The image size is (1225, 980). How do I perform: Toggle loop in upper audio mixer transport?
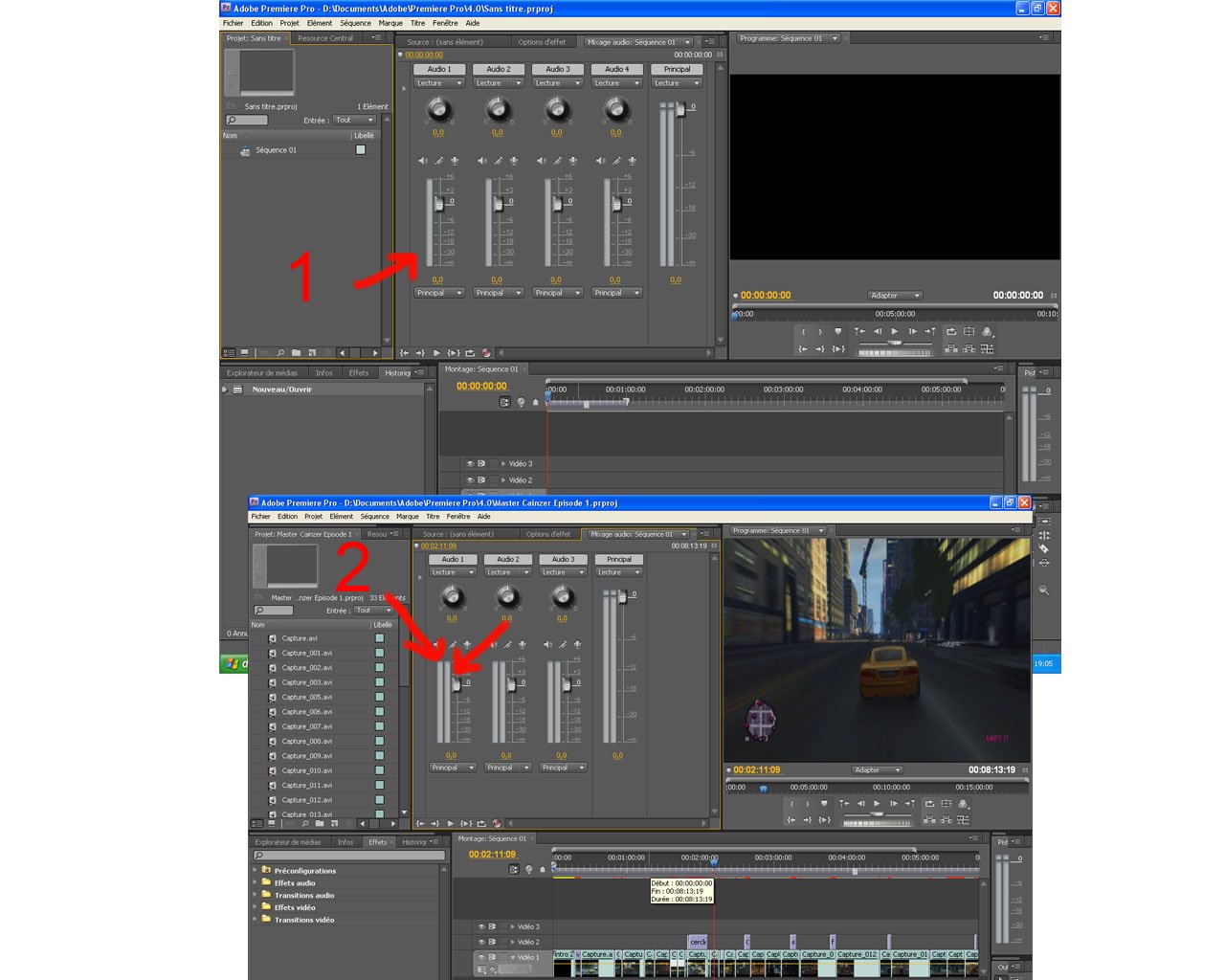point(470,353)
